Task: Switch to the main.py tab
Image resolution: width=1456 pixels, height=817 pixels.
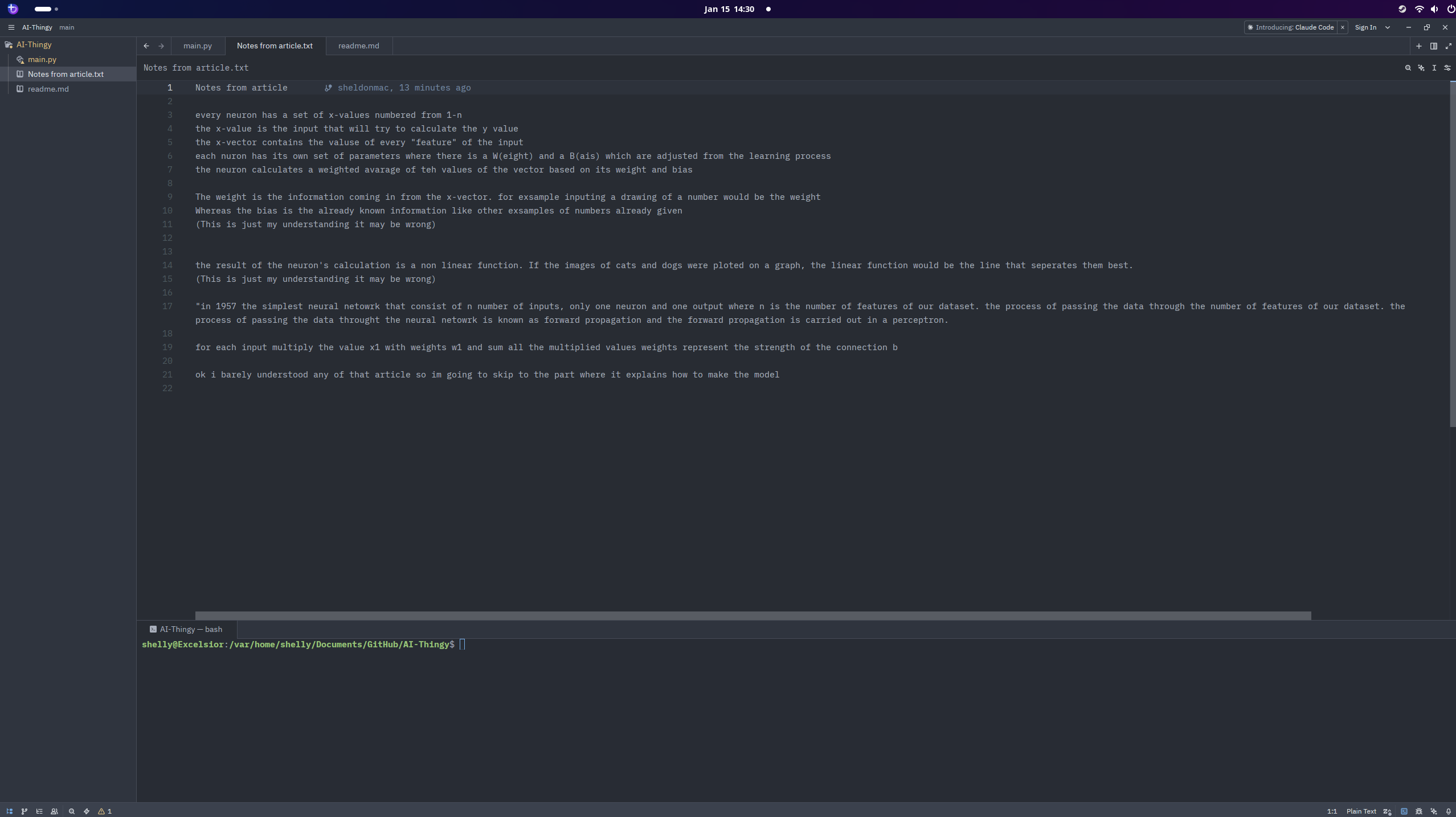Action: coord(197,46)
